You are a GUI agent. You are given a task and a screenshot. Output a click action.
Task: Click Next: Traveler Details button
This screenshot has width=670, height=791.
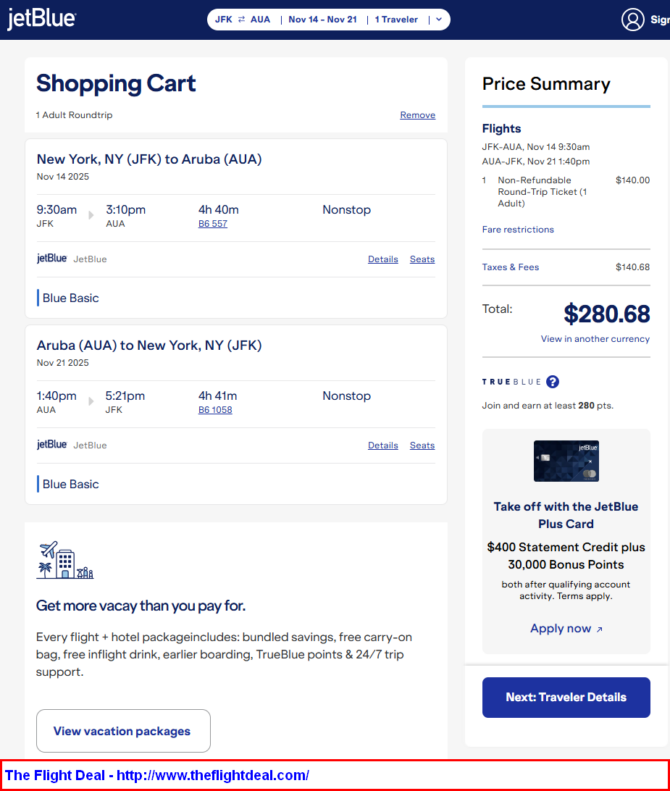pyautogui.click(x=566, y=697)
